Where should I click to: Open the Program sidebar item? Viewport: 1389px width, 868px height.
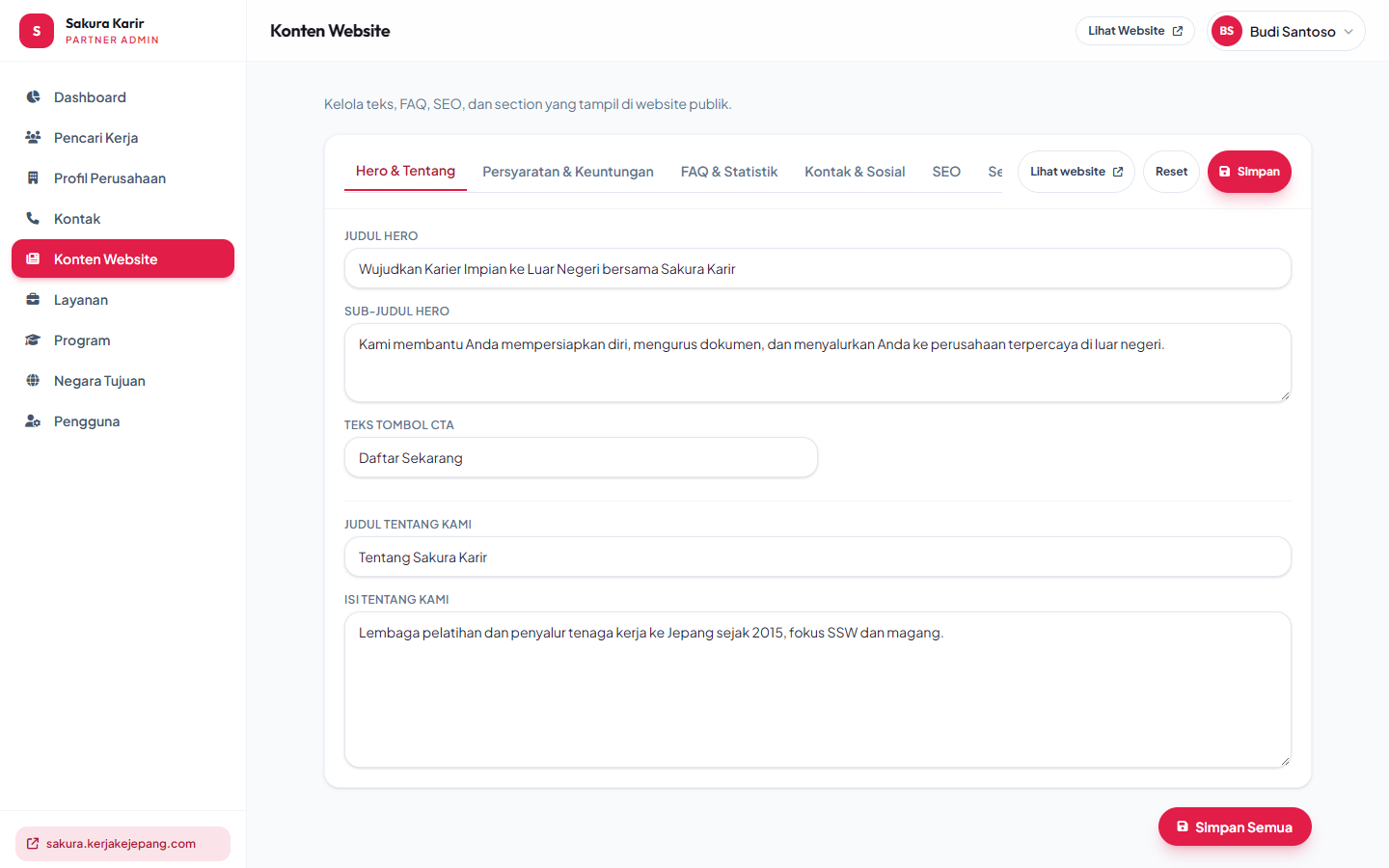(x=123, y=340)
